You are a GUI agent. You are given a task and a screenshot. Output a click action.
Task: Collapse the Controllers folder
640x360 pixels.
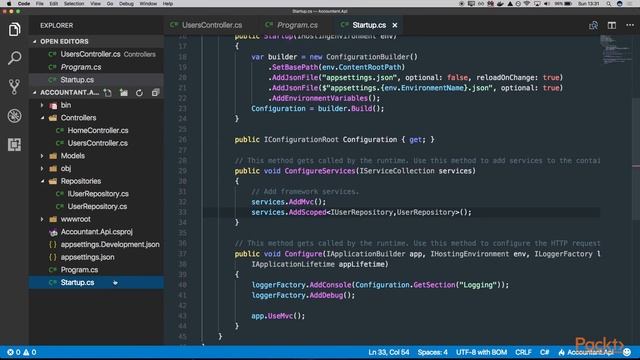coord(42,118)
